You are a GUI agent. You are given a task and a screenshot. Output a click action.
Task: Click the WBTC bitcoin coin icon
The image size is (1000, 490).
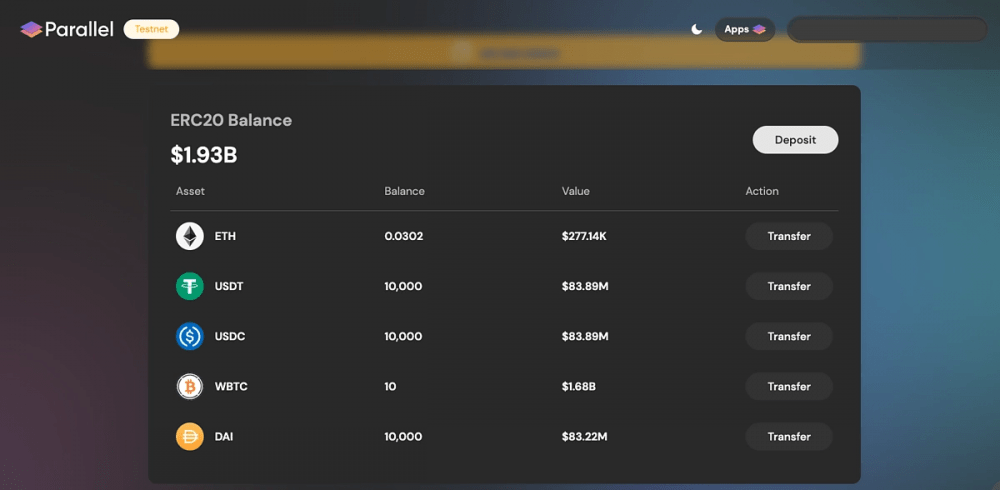pos(189,387)
